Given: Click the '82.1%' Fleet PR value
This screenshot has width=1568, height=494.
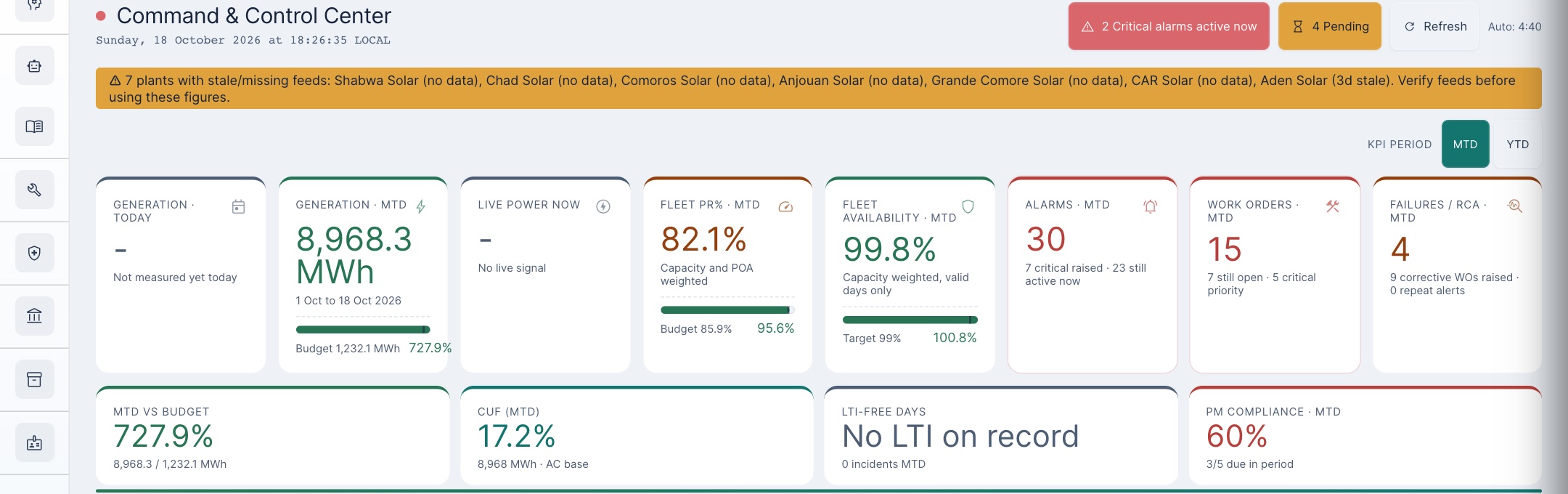Looking at the screenshot, I should [x=703, y=239].
